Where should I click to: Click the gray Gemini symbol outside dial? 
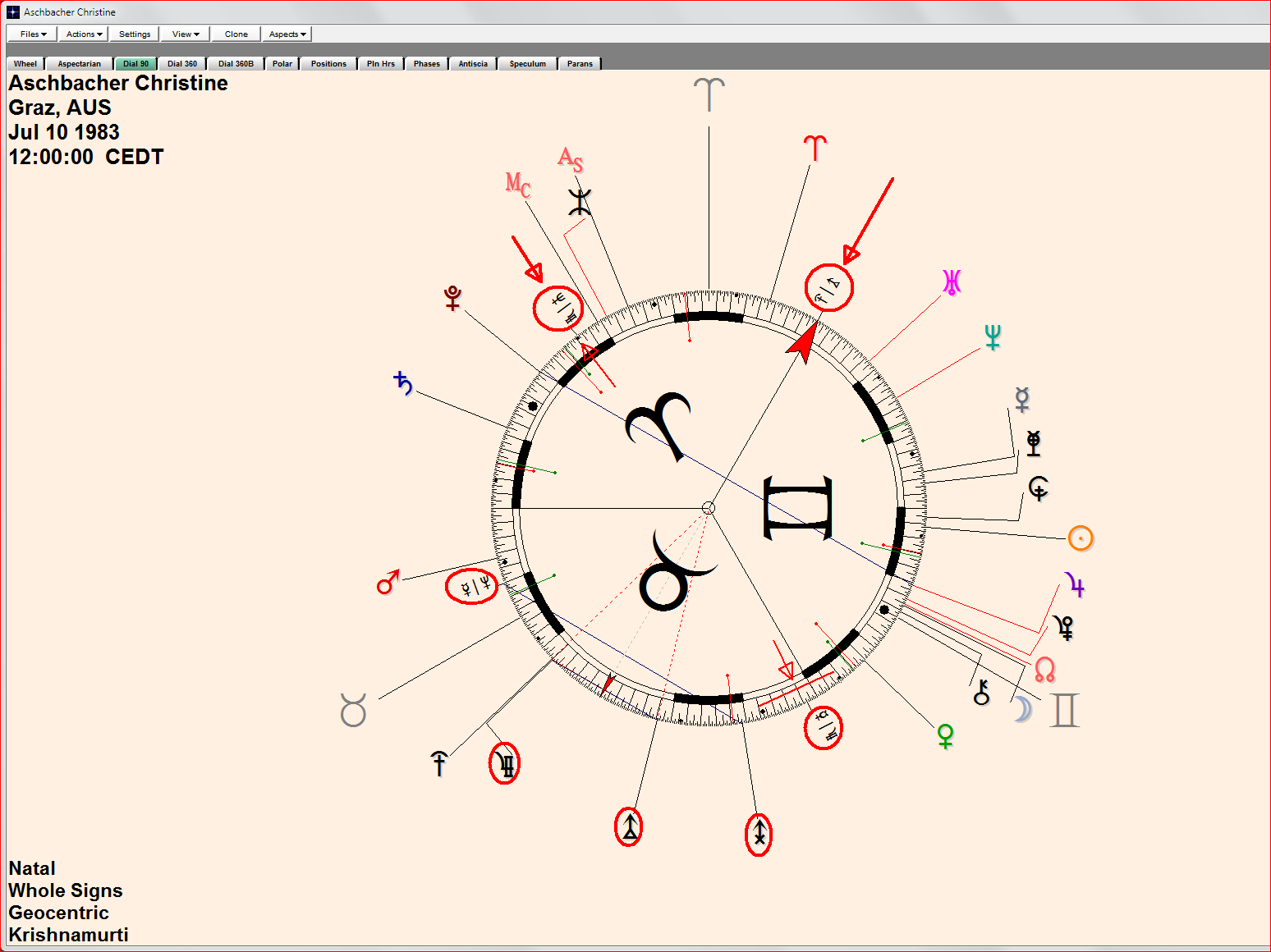[x=1064, y=710]
